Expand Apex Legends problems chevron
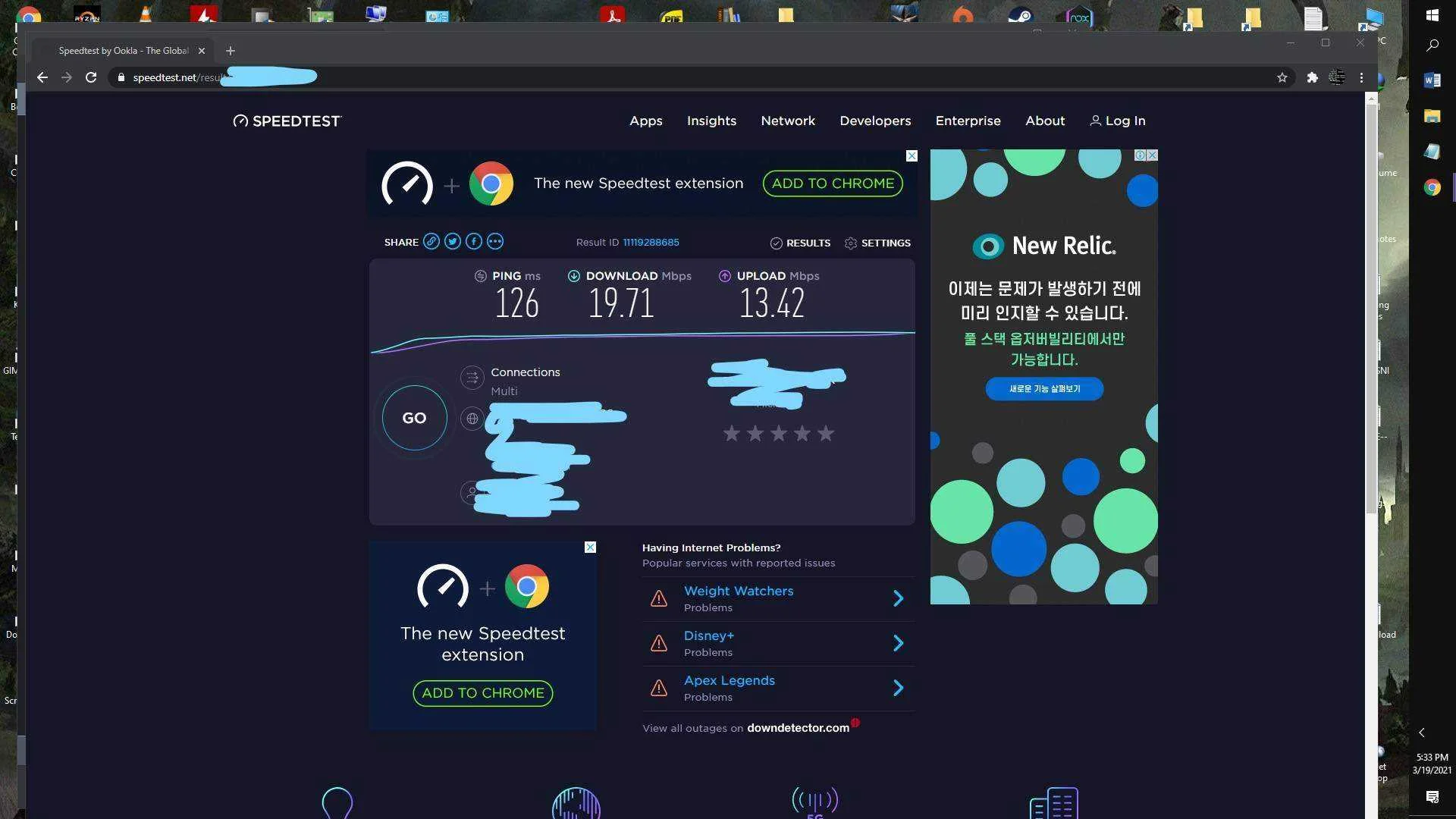1456x819 pixels. click(899, 688)
